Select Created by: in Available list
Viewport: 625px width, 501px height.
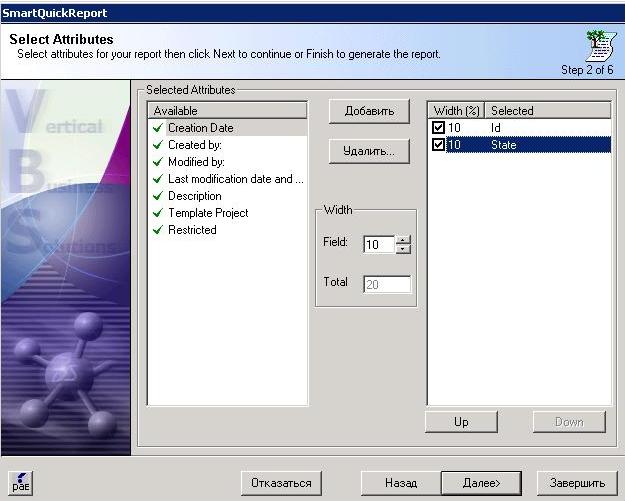[228, 145]
